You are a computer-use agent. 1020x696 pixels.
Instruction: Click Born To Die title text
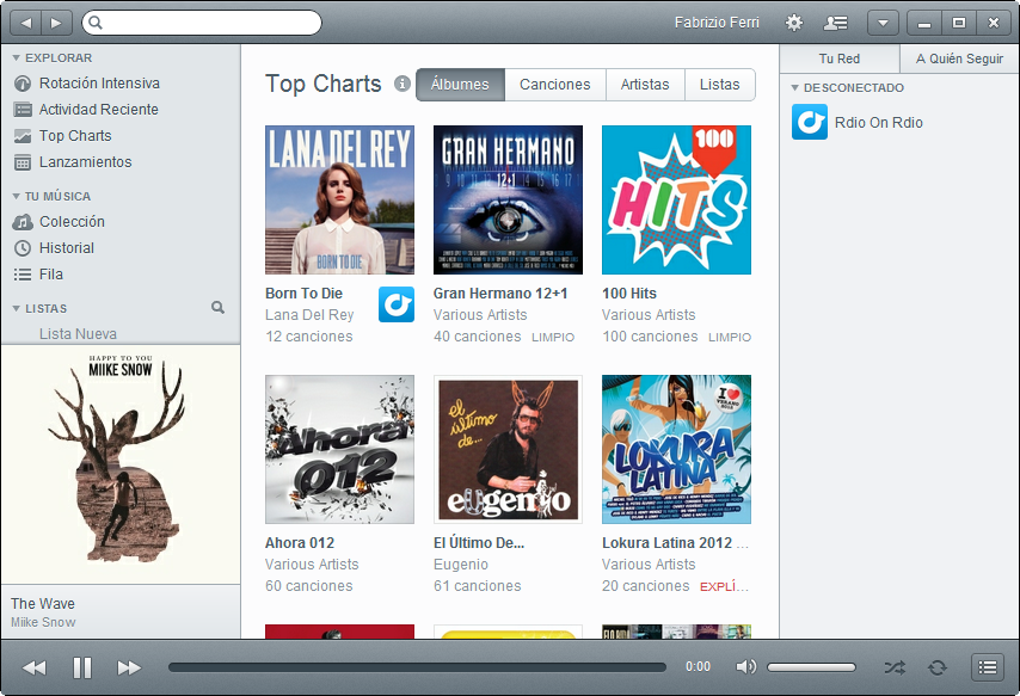[x=304, y=293]
